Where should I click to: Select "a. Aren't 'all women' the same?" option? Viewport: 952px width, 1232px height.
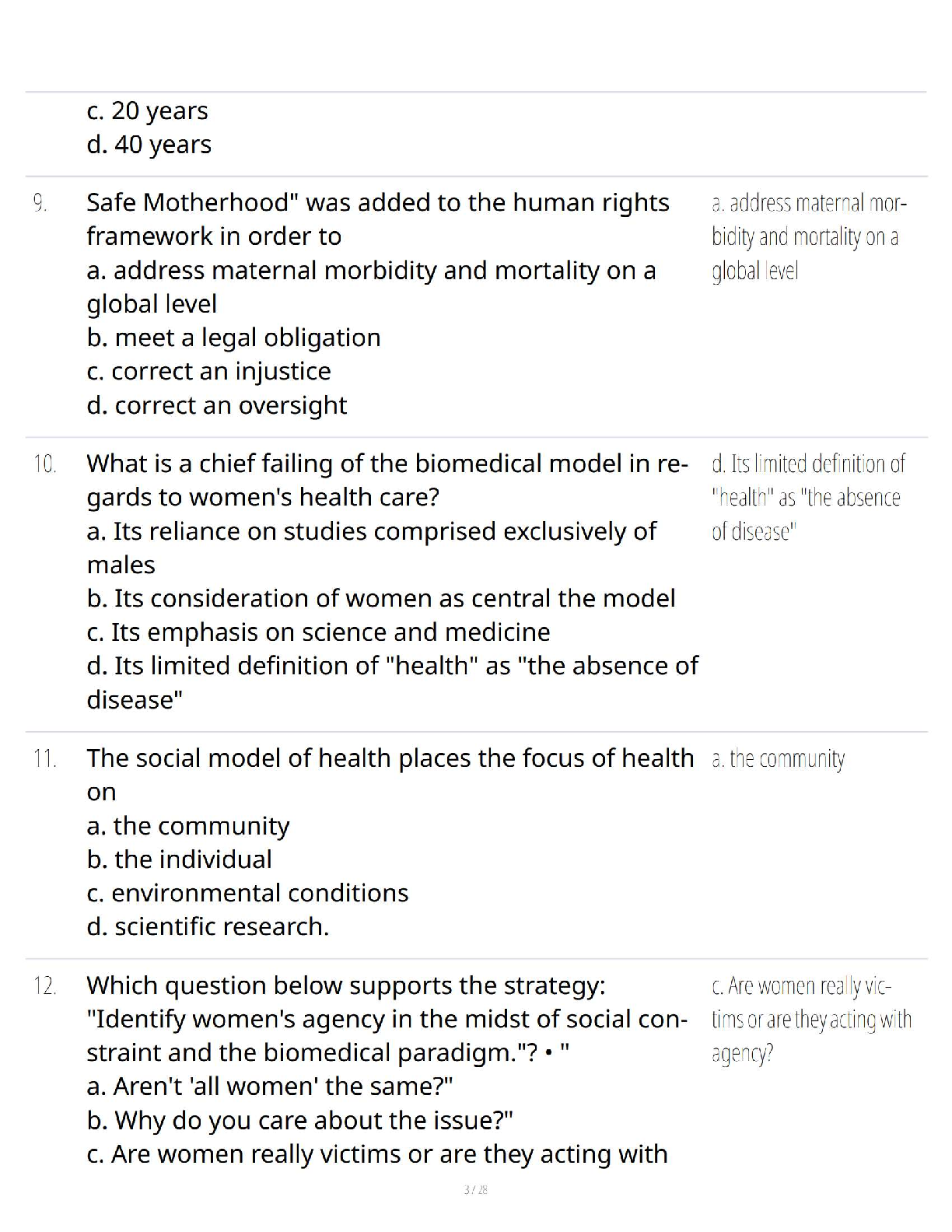pyautogui.click(x=270, y=1086)
